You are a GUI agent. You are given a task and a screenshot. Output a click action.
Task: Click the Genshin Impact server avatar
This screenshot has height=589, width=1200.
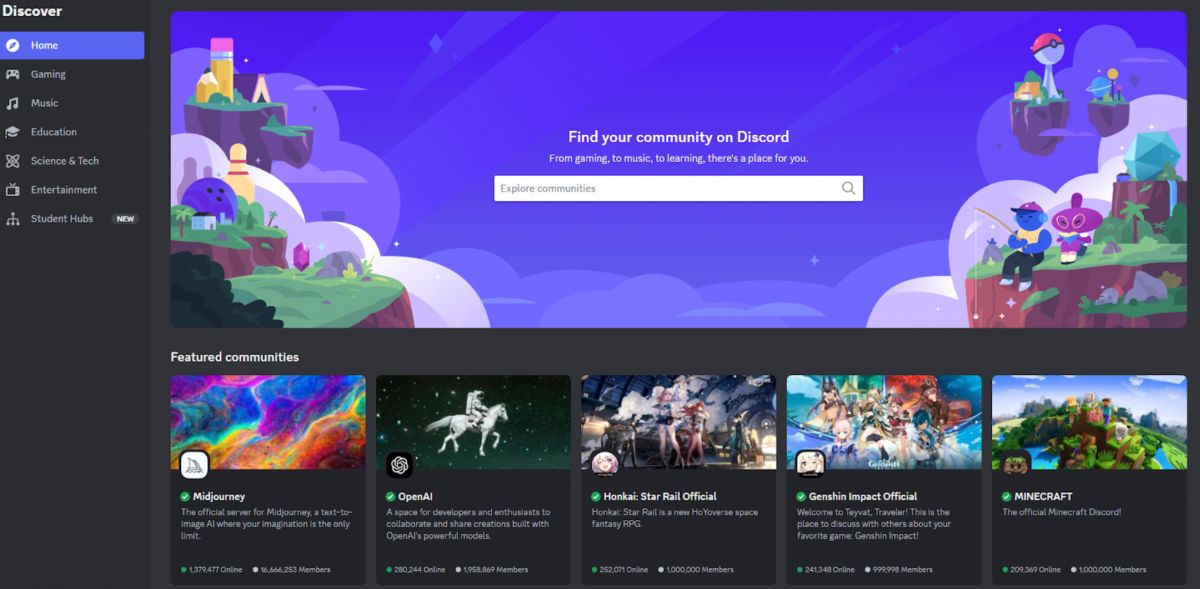point(810,464)
